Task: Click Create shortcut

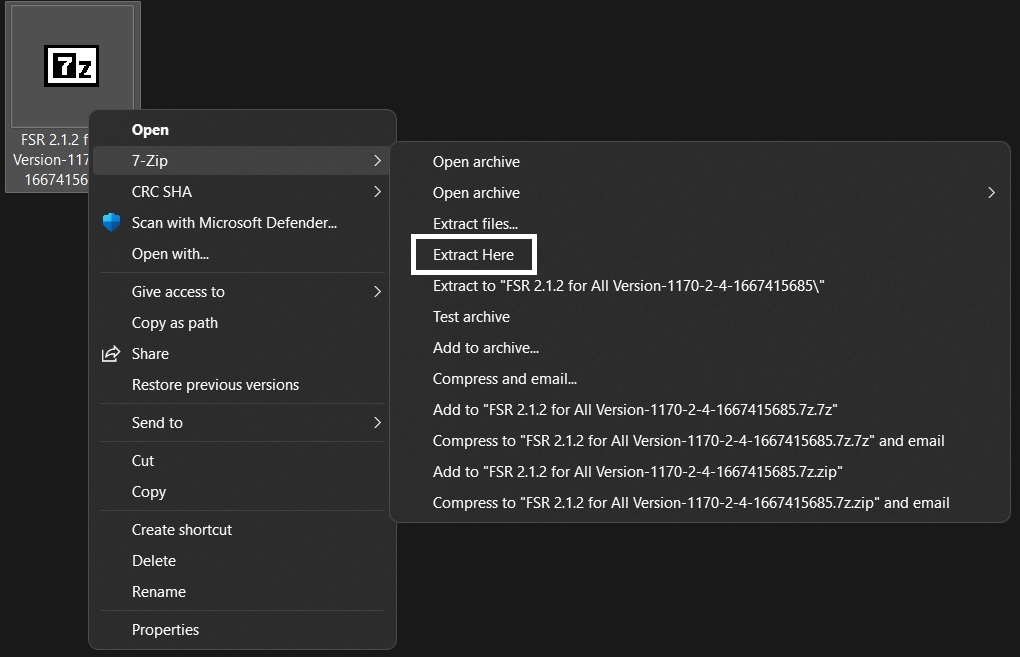Action: (181, 530)
